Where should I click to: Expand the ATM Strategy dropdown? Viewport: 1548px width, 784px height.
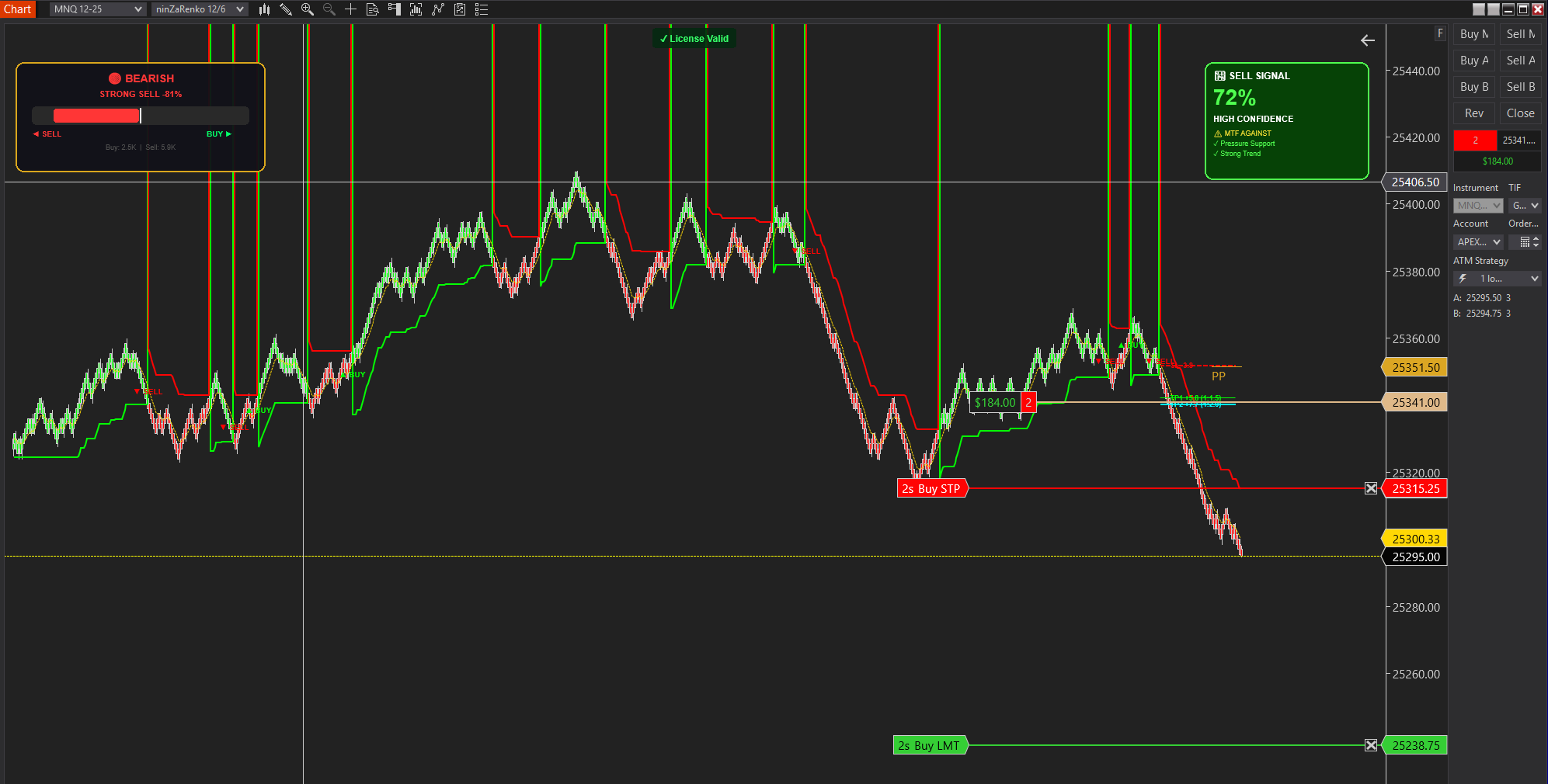coord(1498,279)
